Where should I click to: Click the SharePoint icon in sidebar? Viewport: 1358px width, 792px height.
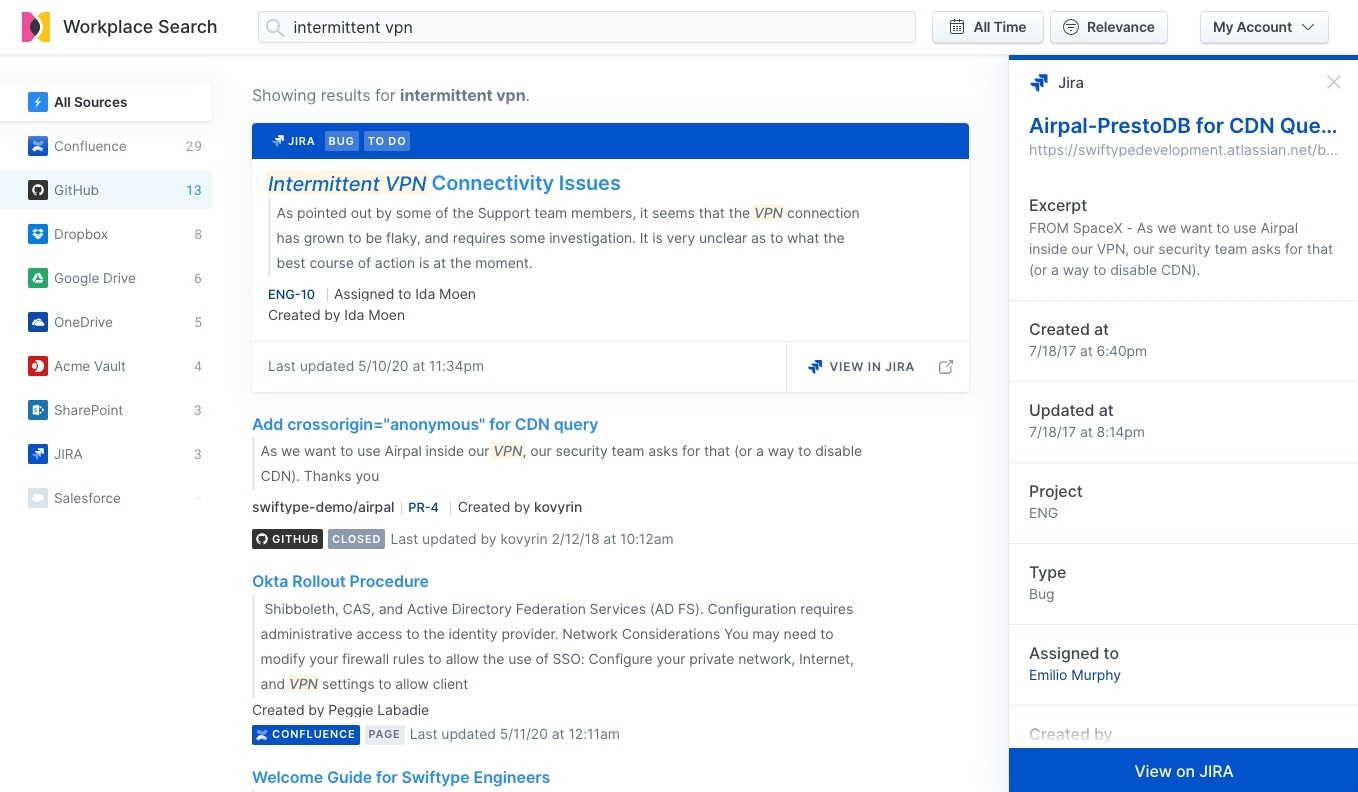pos(37,410)
